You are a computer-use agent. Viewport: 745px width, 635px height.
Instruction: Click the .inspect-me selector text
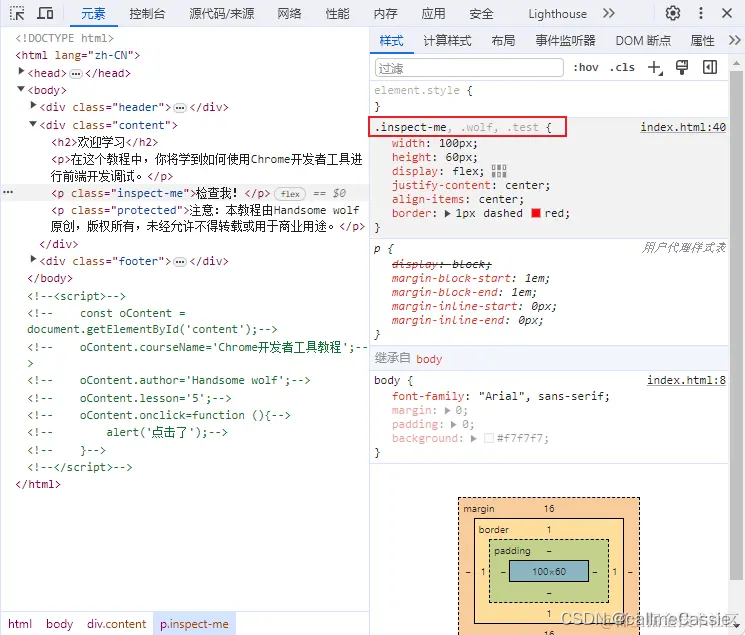[411, 127]
